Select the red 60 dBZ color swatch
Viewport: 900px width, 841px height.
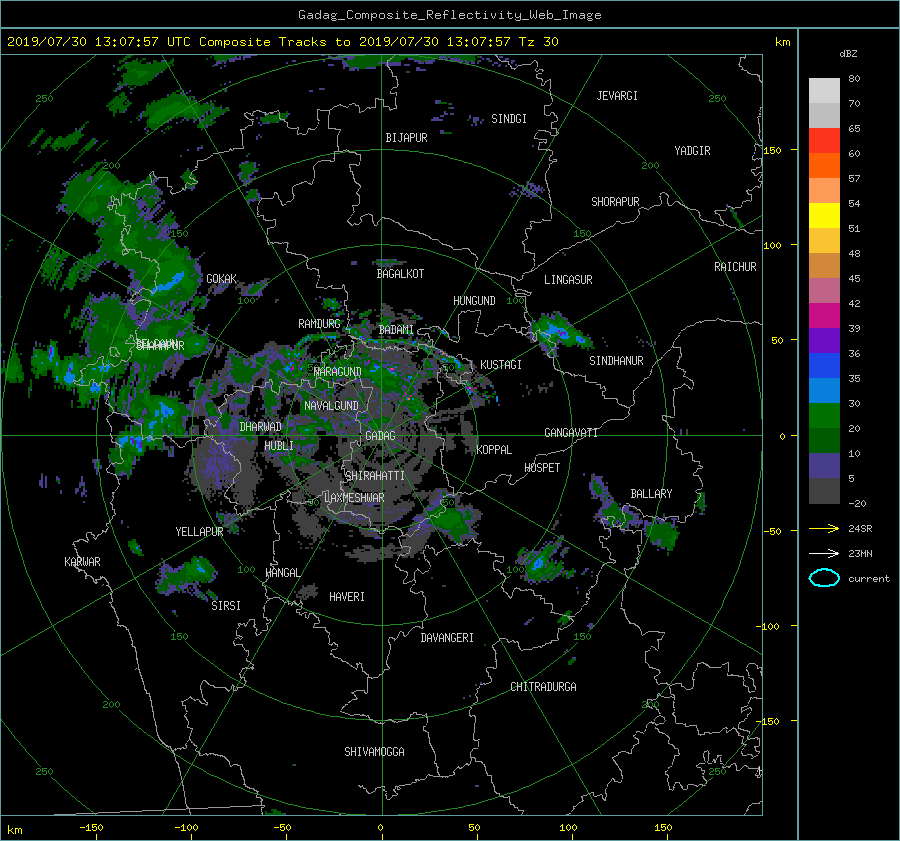coord(824,141)
